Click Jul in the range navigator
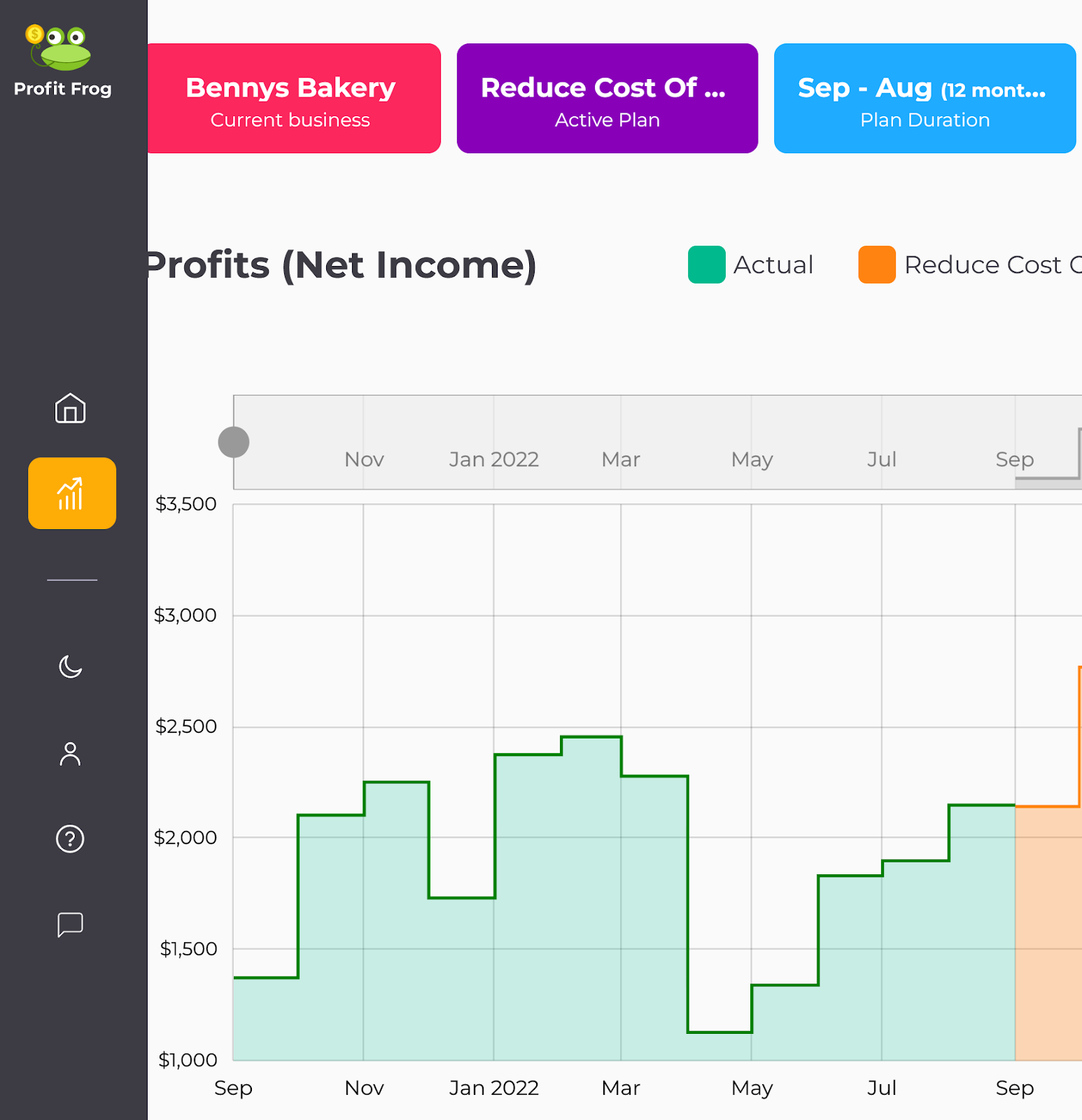The image size is (1082, 1120). pyautogui.click(x=882, y=460)
